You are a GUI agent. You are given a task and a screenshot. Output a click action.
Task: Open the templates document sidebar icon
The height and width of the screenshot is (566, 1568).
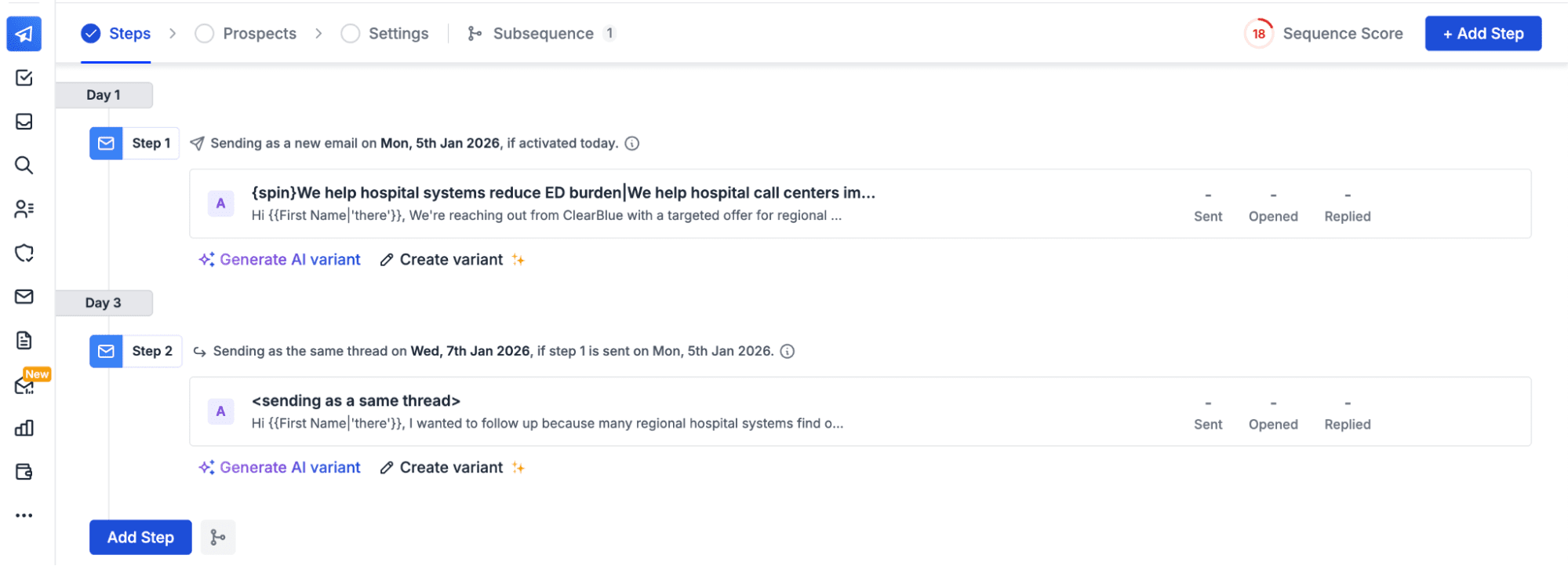tap(24, 341)
